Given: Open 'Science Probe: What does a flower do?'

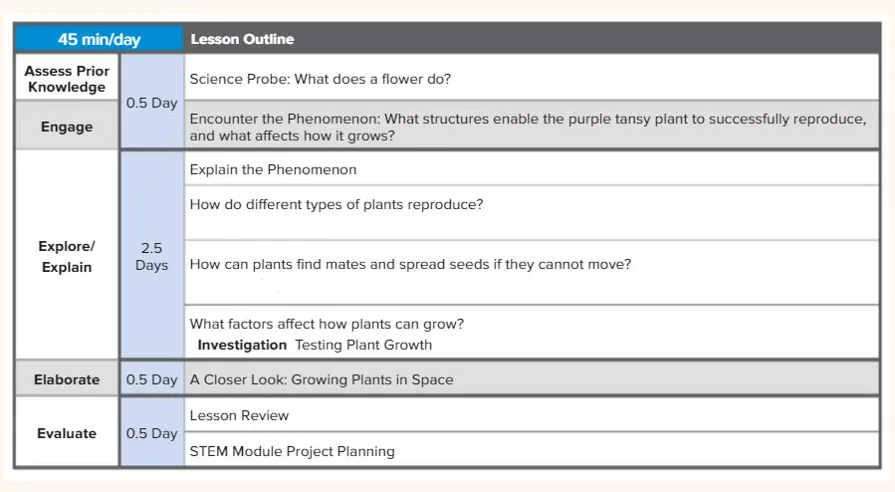Looking at the screenshot, I should 320,79.
